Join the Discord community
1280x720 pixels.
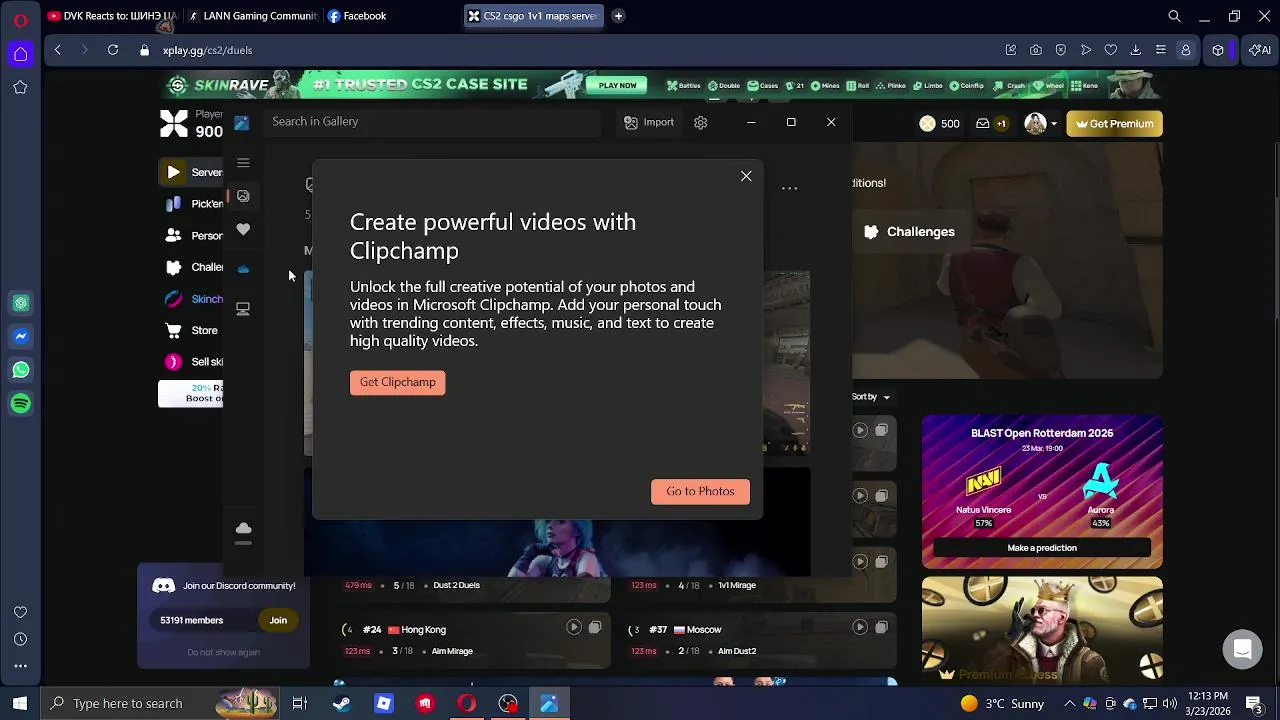278,620
